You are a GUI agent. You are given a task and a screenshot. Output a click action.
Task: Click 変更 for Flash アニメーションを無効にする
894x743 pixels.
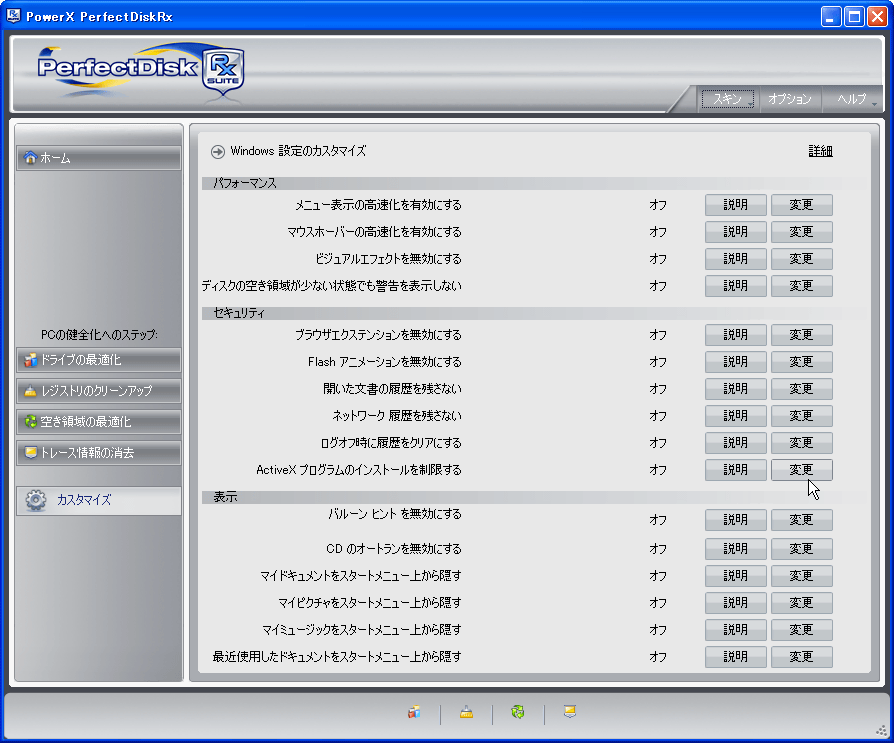[x=802, y=362]
